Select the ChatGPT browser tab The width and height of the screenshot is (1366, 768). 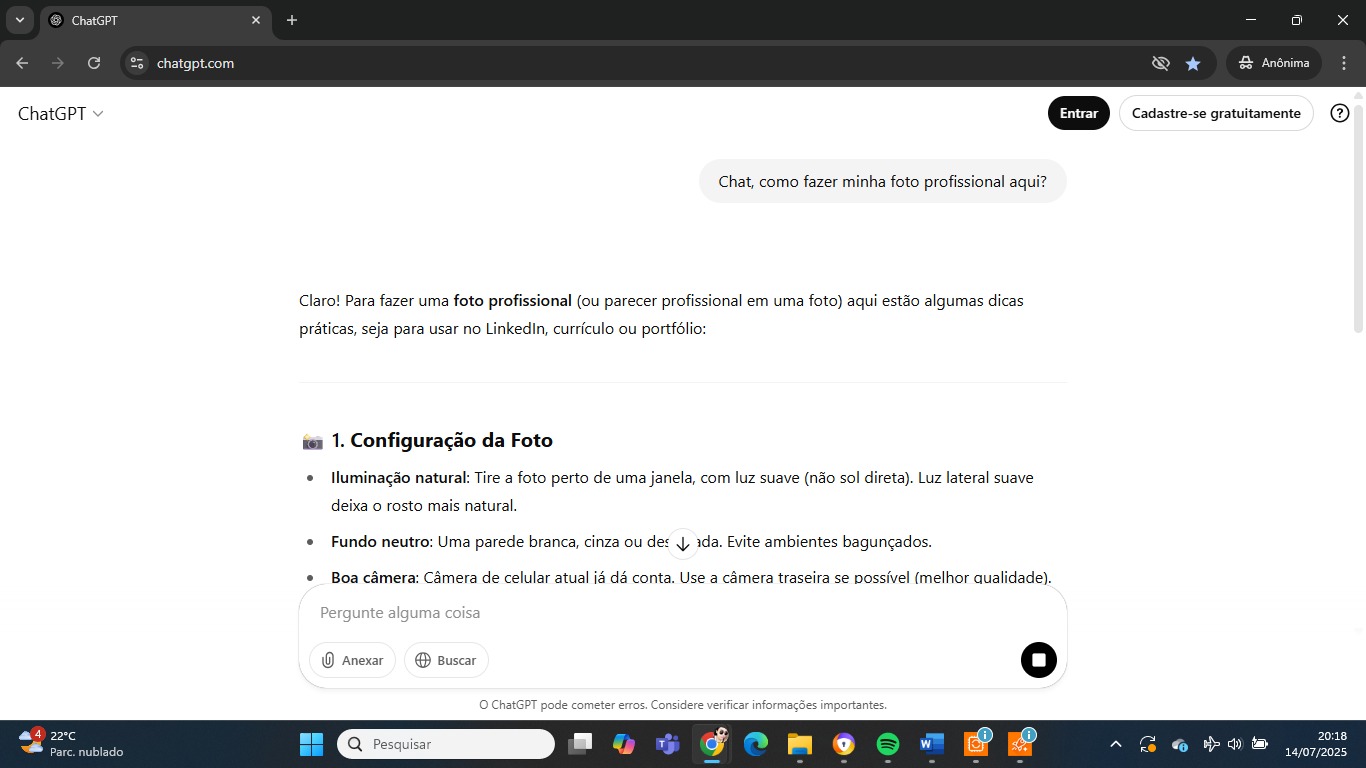click(x=150, y=20)
